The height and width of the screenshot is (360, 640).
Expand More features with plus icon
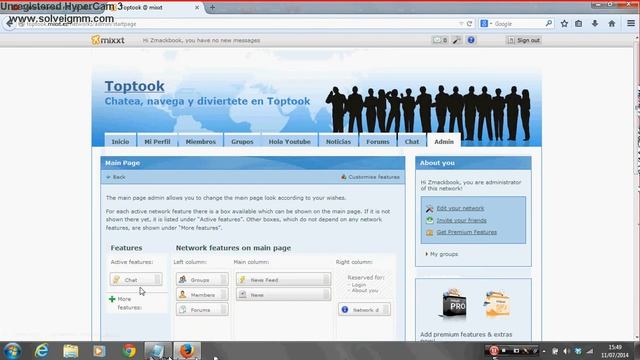112,299
